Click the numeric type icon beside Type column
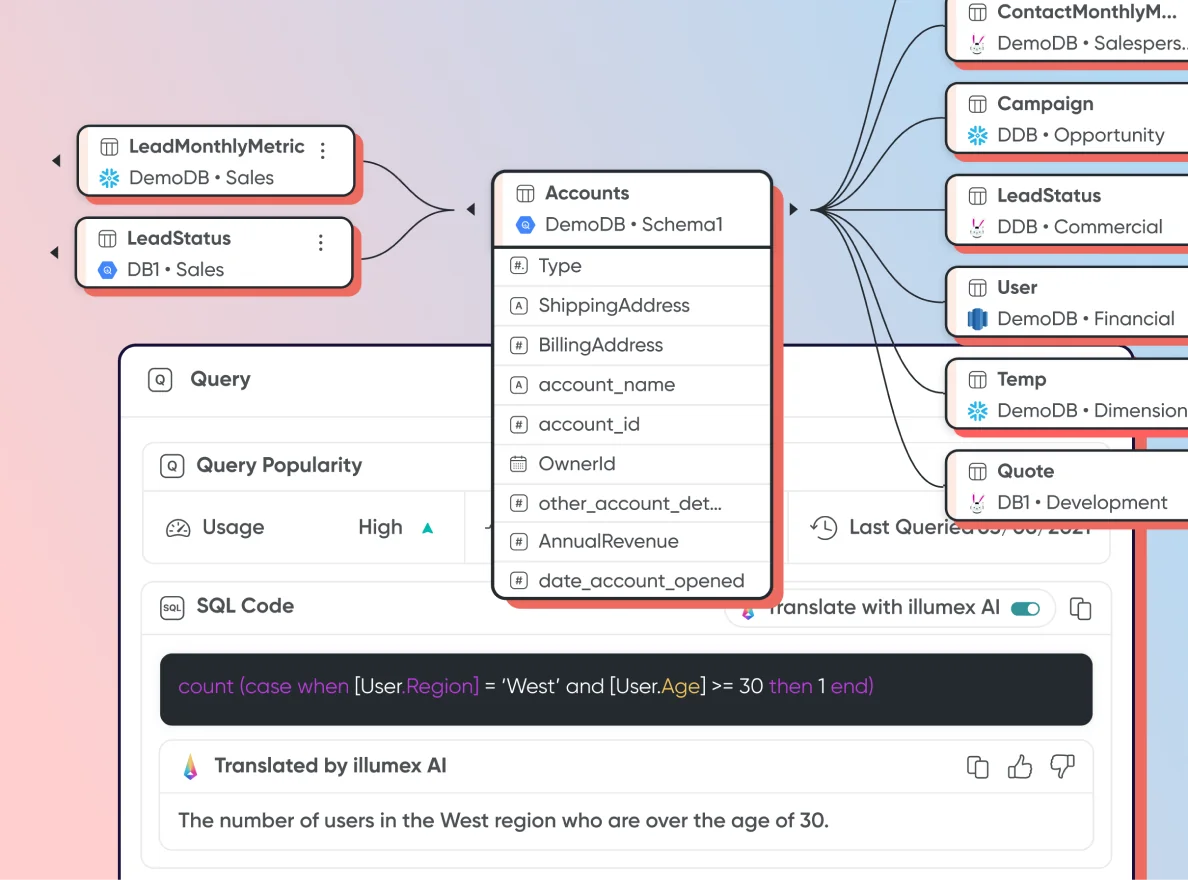 pos(518,266)
